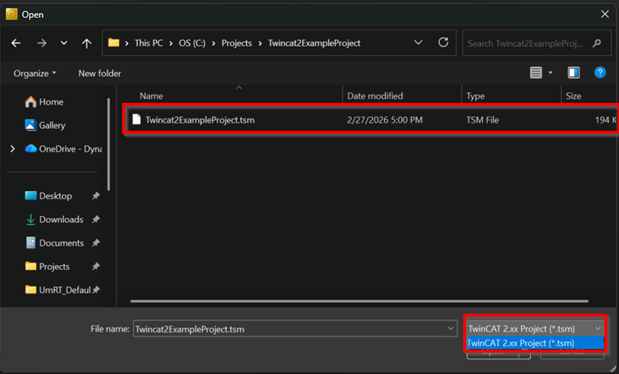The image size is (619, 374).
Task: Choose TwinCAT 2.xx Project (*.tsm) list option
Action: click(535, 343)
